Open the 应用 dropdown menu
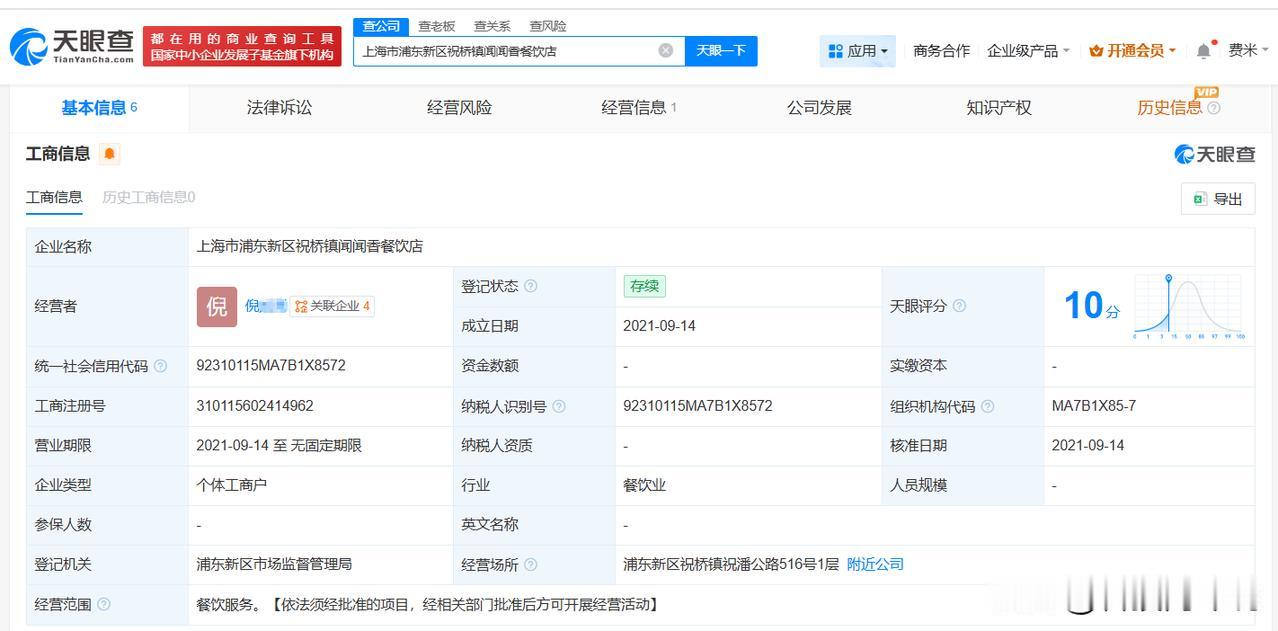Image resolution: width=1278 pixels, height=631 pixels. point(858,51)
